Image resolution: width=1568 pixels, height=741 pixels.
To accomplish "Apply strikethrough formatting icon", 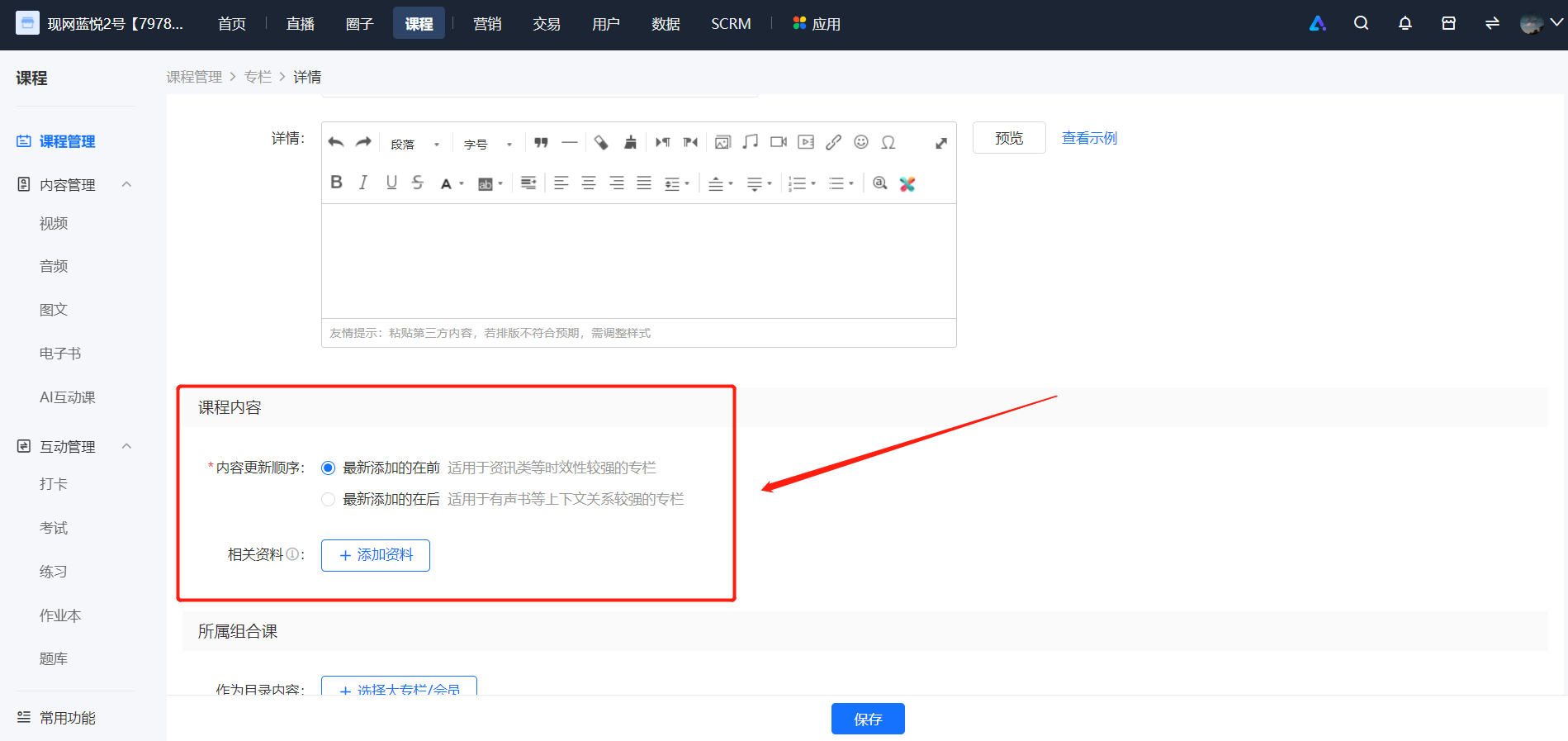I will point(418,183).
